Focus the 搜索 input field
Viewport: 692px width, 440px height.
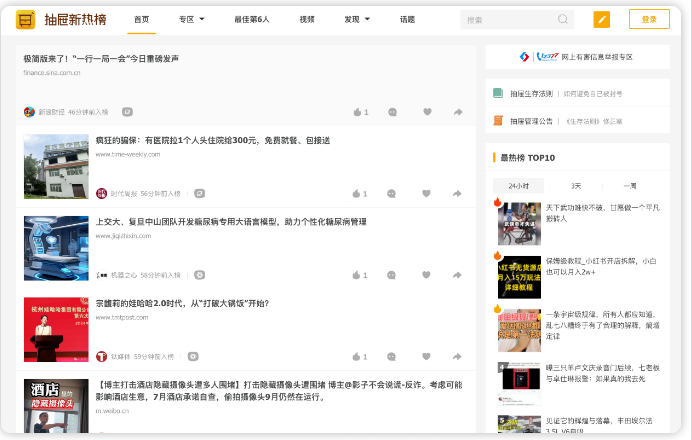click(517, 19)
